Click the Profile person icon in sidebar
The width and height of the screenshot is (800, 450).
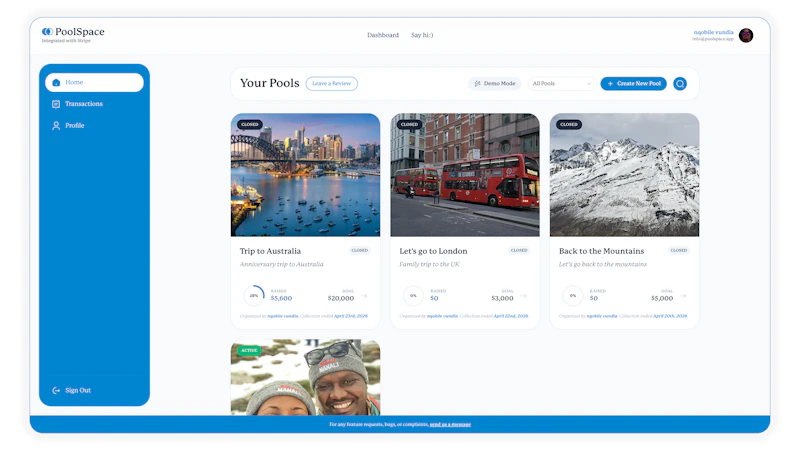[x=56, y=126]
